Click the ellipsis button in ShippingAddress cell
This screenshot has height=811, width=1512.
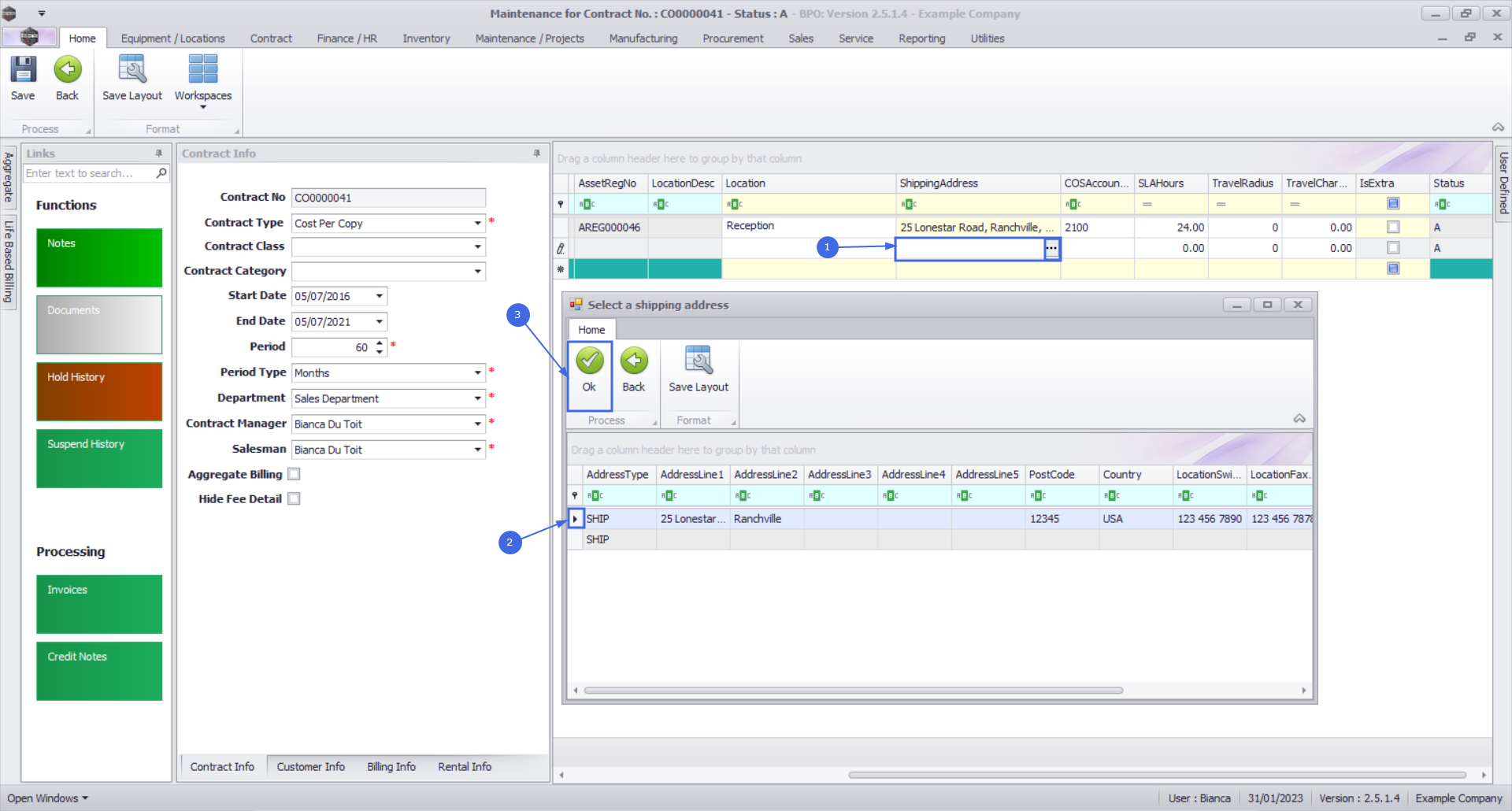click(1051, 248)
